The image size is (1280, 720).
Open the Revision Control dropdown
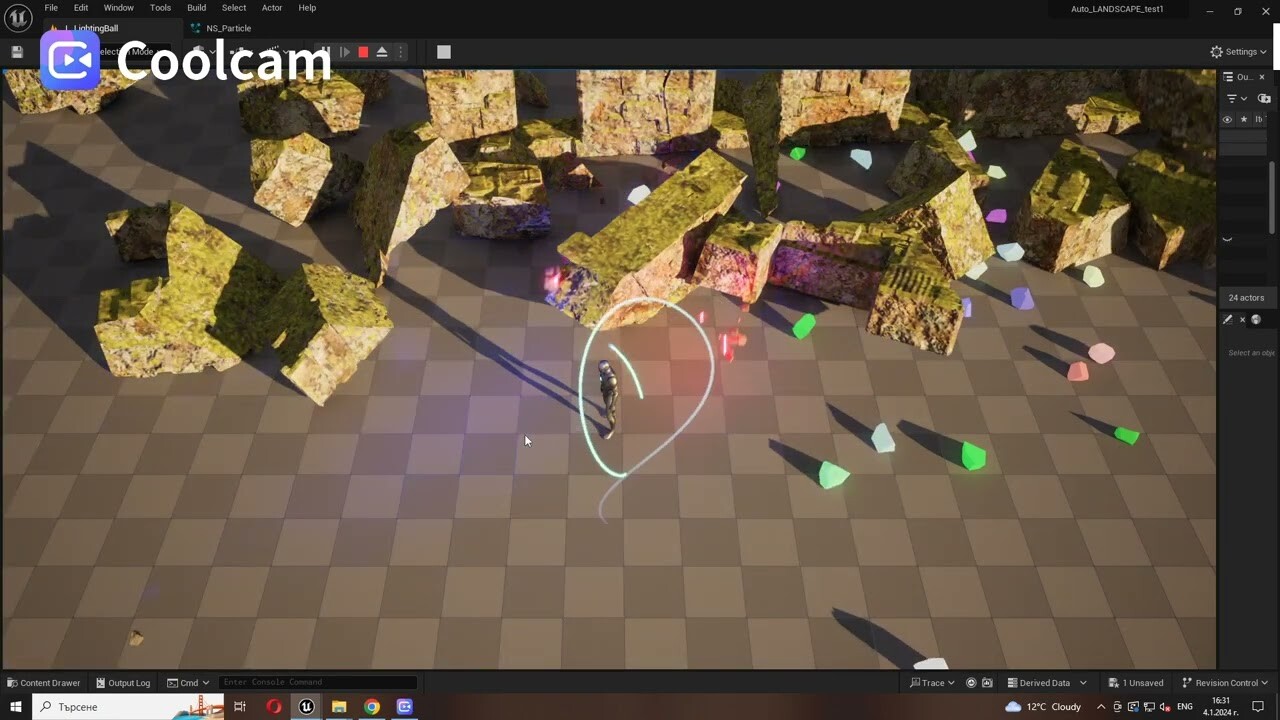[x=1224, y=682]
